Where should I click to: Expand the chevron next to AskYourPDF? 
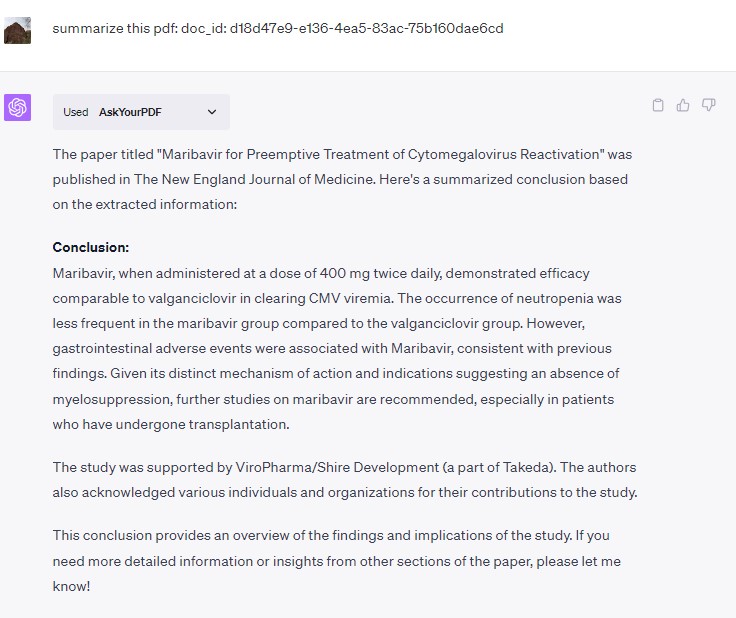tap(212, 112)
